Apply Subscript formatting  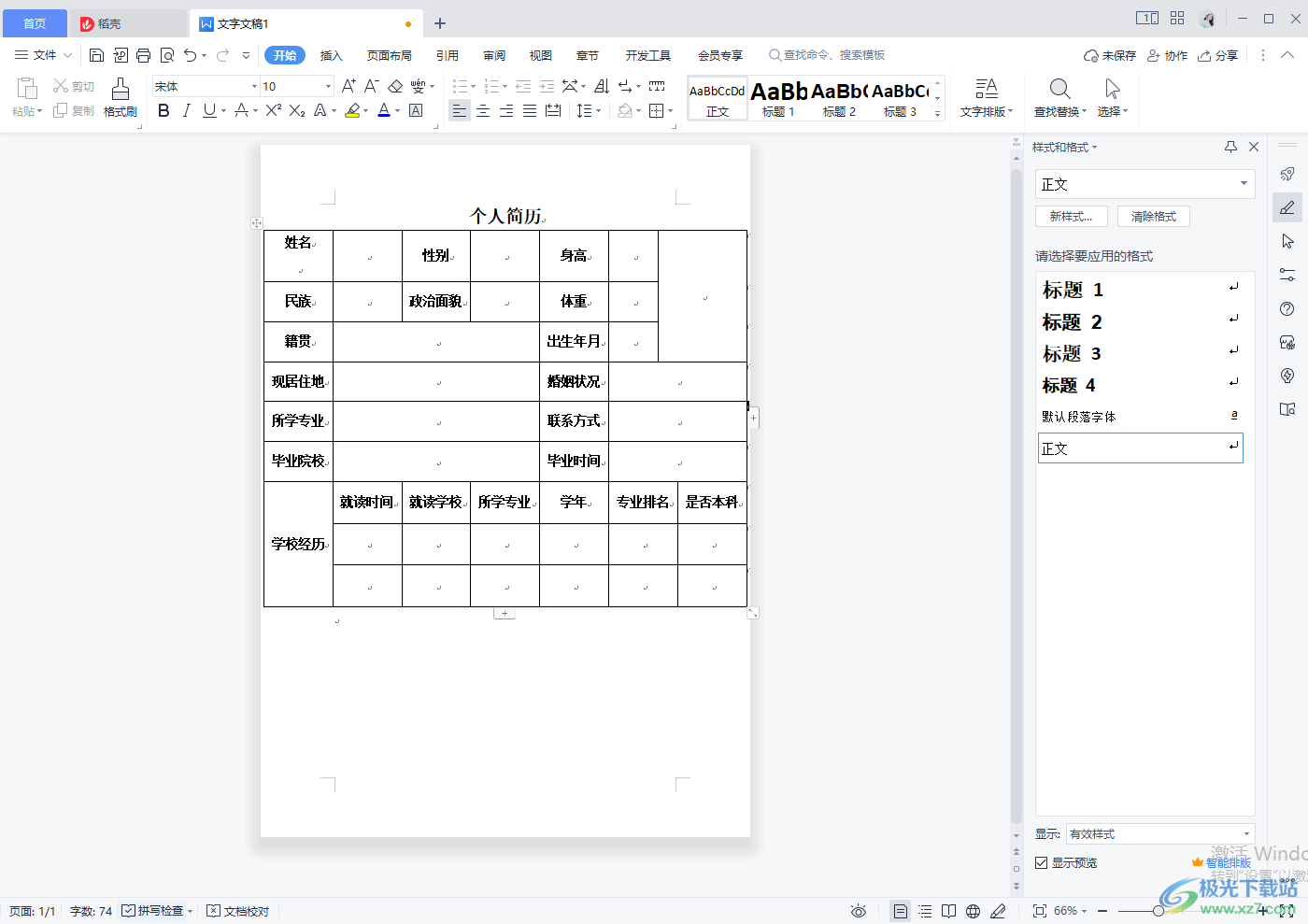coord(297,110)
